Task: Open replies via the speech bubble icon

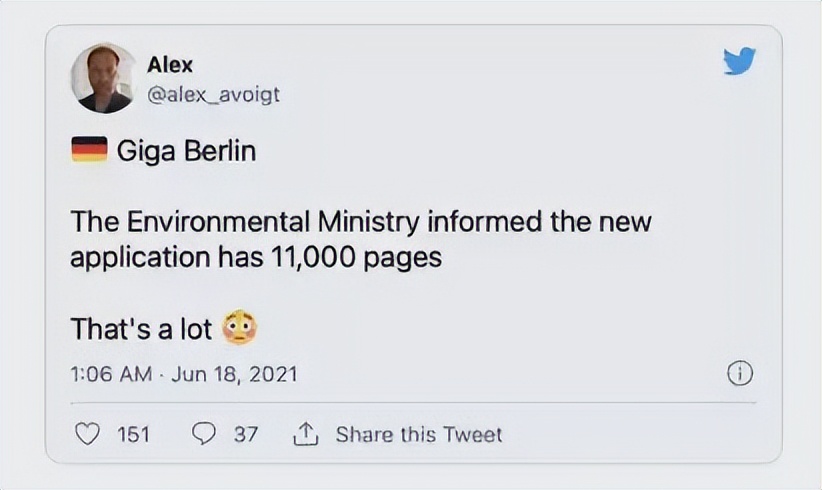Action: coord(204,434)
